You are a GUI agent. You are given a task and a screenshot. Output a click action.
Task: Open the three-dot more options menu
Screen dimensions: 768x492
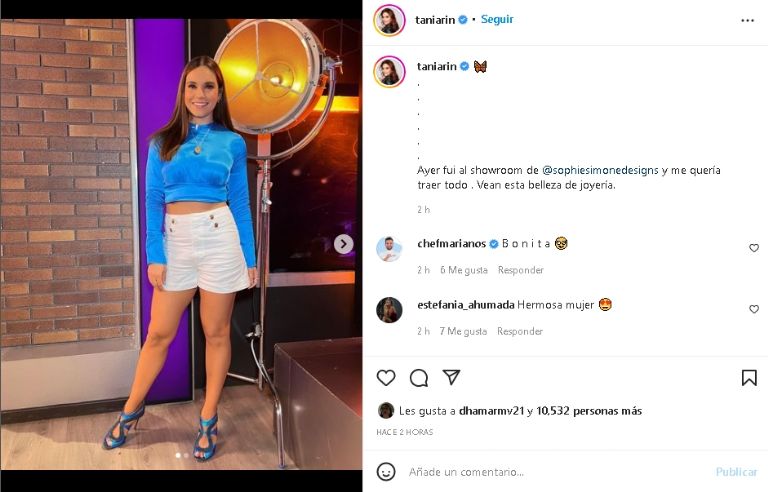click(747, 21)
